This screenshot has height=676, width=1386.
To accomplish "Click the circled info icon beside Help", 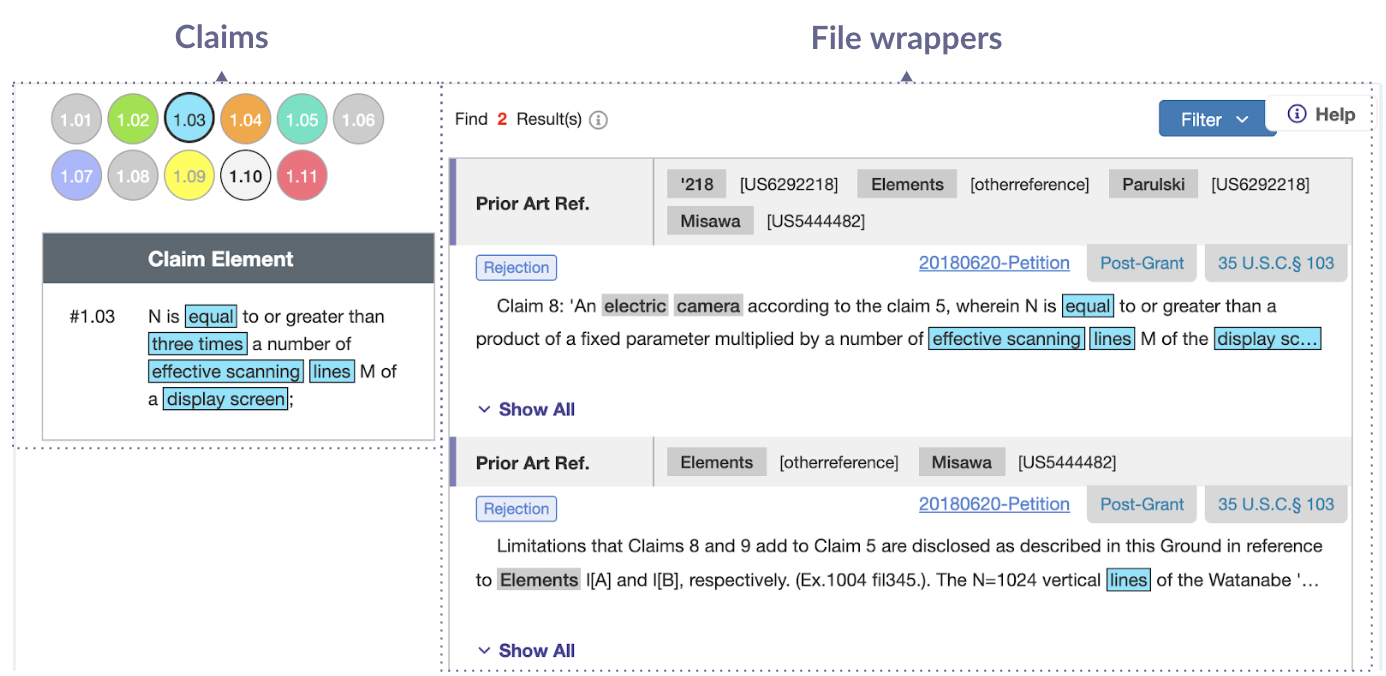I will (1297, 114).
